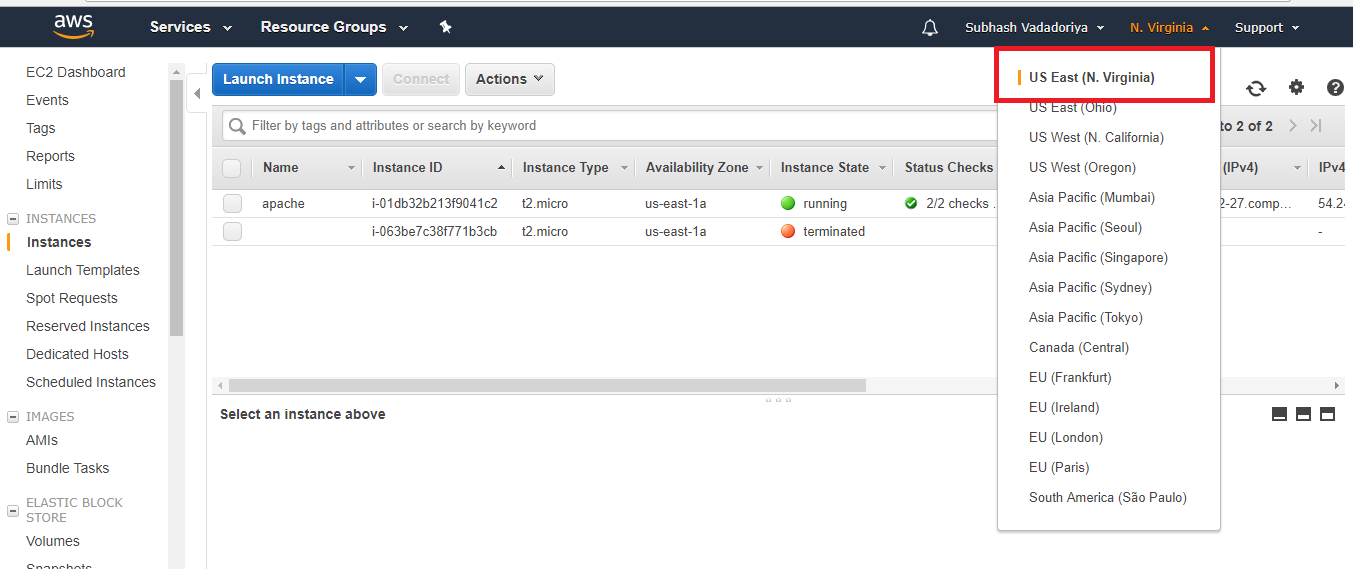The image size is (1353, 569).
Task: Select US East (Ohio) region
Action: pyautogui.click(x=1073, y=107)
